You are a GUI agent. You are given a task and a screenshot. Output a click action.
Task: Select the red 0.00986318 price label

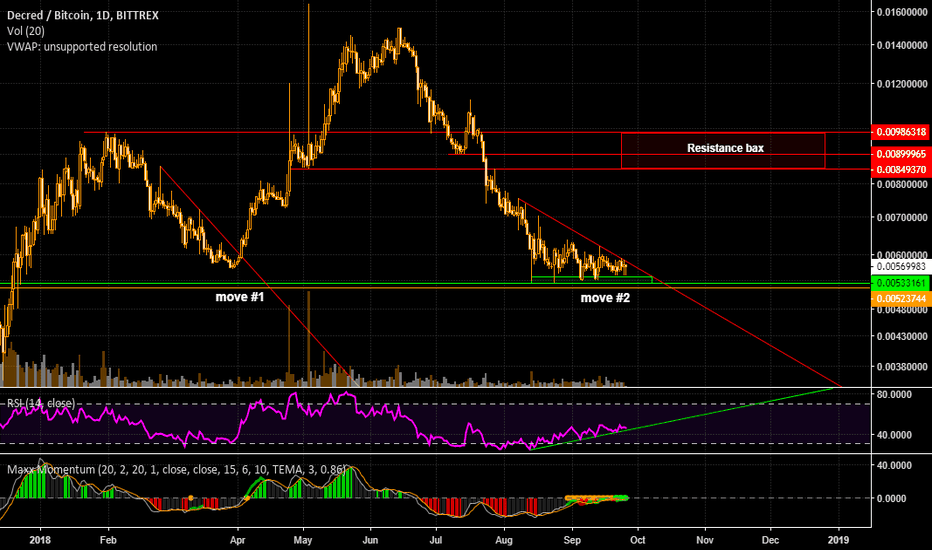pyautogui.click(x=901, y=132)
